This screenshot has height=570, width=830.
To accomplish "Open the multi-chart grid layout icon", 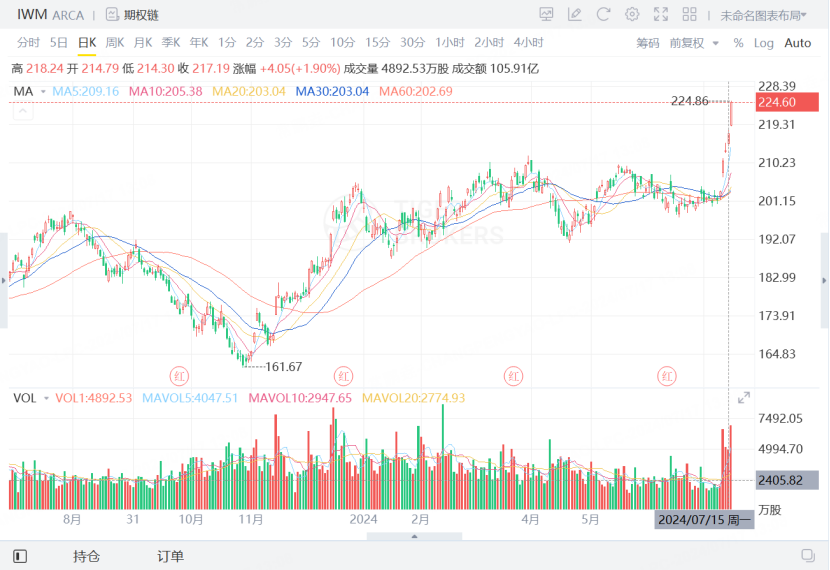I will pyautogui.click(x=689, y=14).
